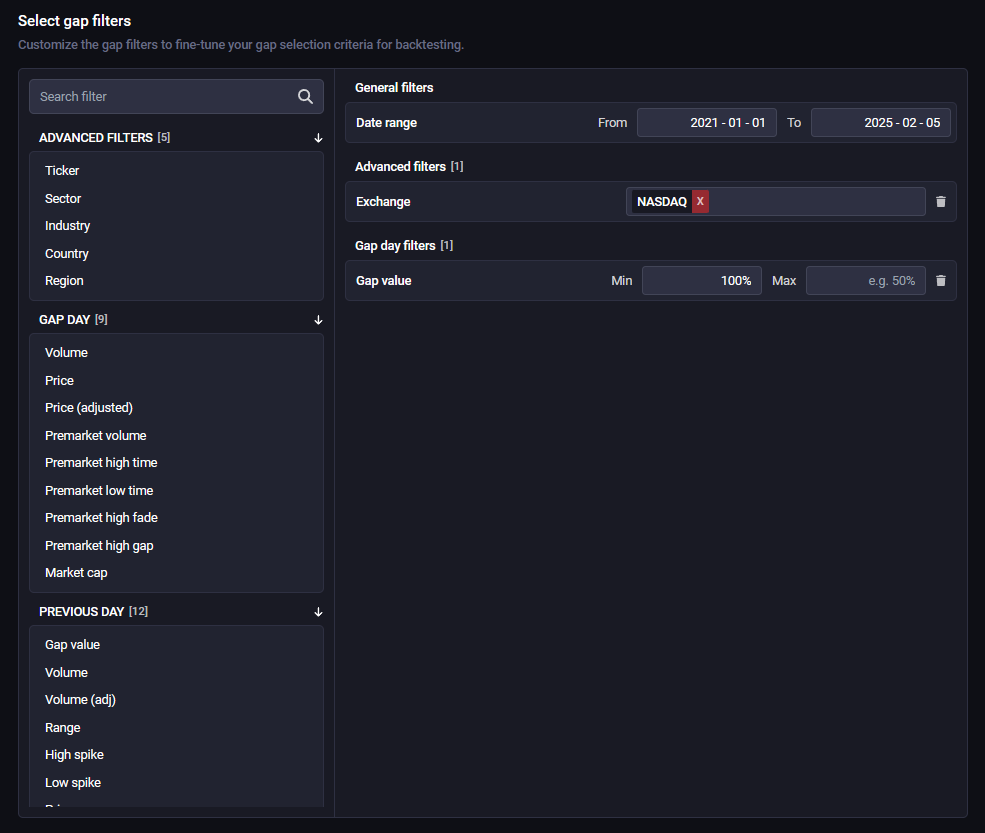Add the Industry filter
Viewport: 985px width, 833px height.
click(67, 226)
